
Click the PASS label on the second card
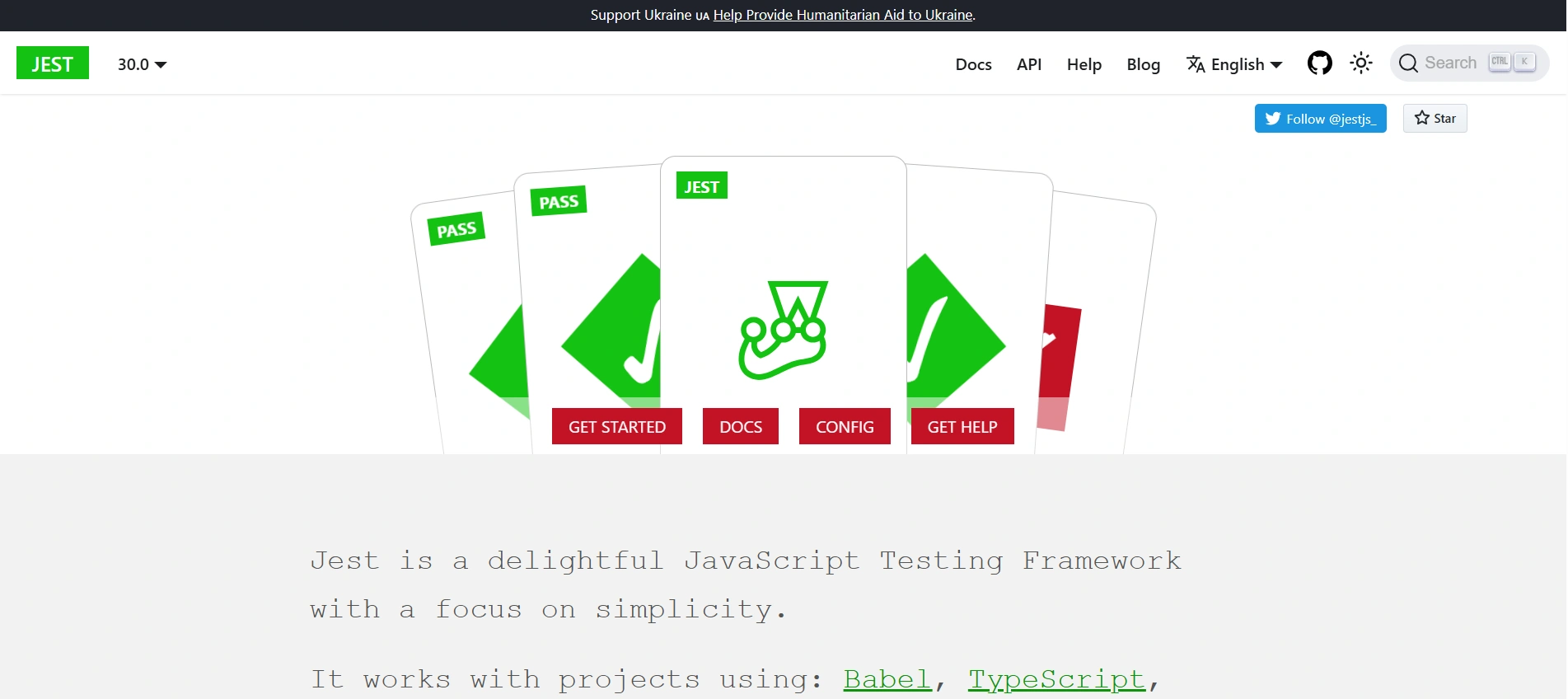[x=559, y=201]
